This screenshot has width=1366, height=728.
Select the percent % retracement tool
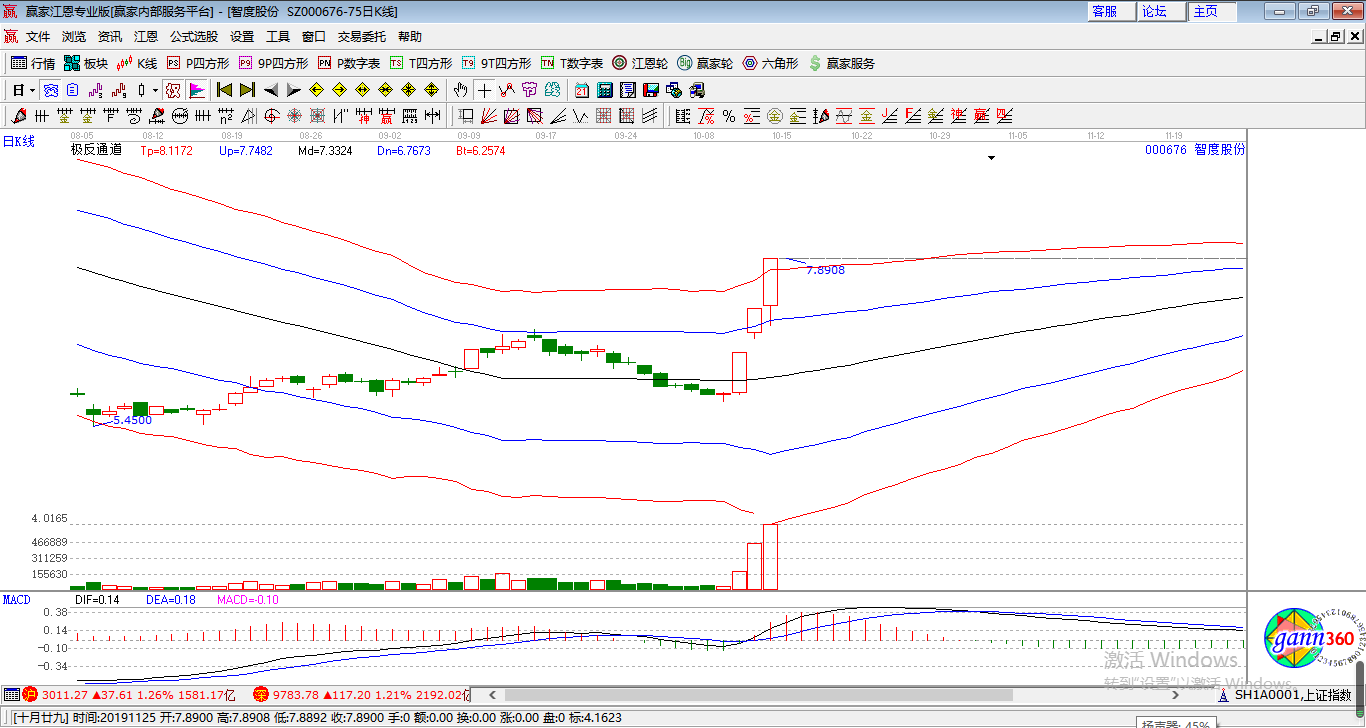pyautogui.click(x=729, y=116)
